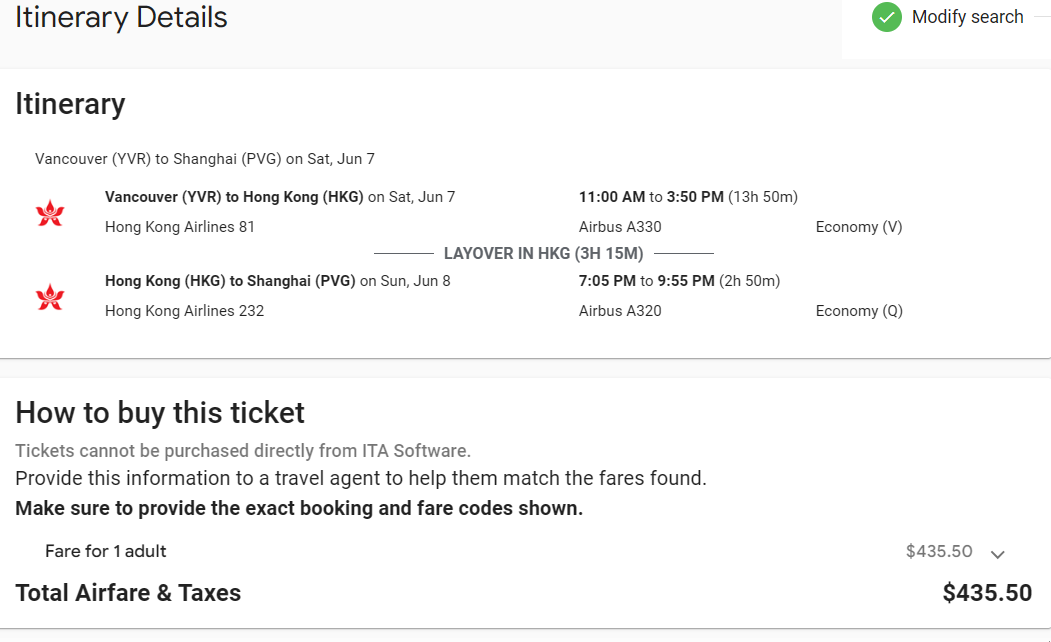Click the Airbus A320 aircraft text
Image resolution: width=1051 pixels, height=642 pixels.
(x=620, y=311)
